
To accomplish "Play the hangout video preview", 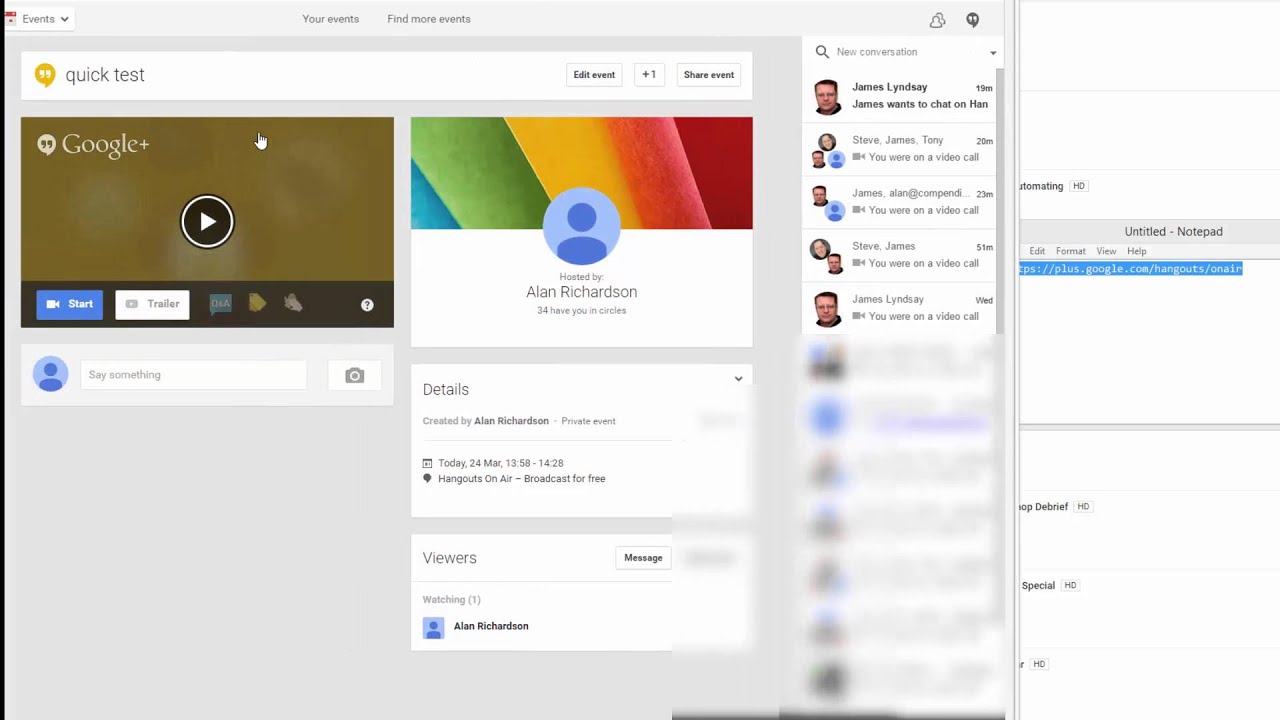I will (207, 221).
